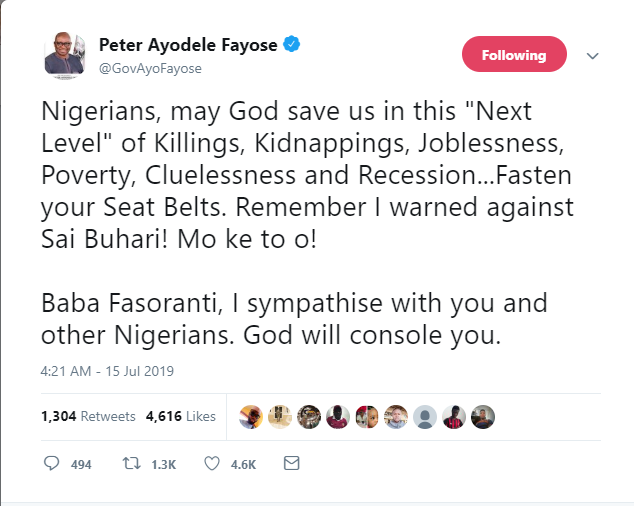The height and width of the screenshot is (506, 634).
Task: Click the first liker avatar in the row
Action: point(251,416)
